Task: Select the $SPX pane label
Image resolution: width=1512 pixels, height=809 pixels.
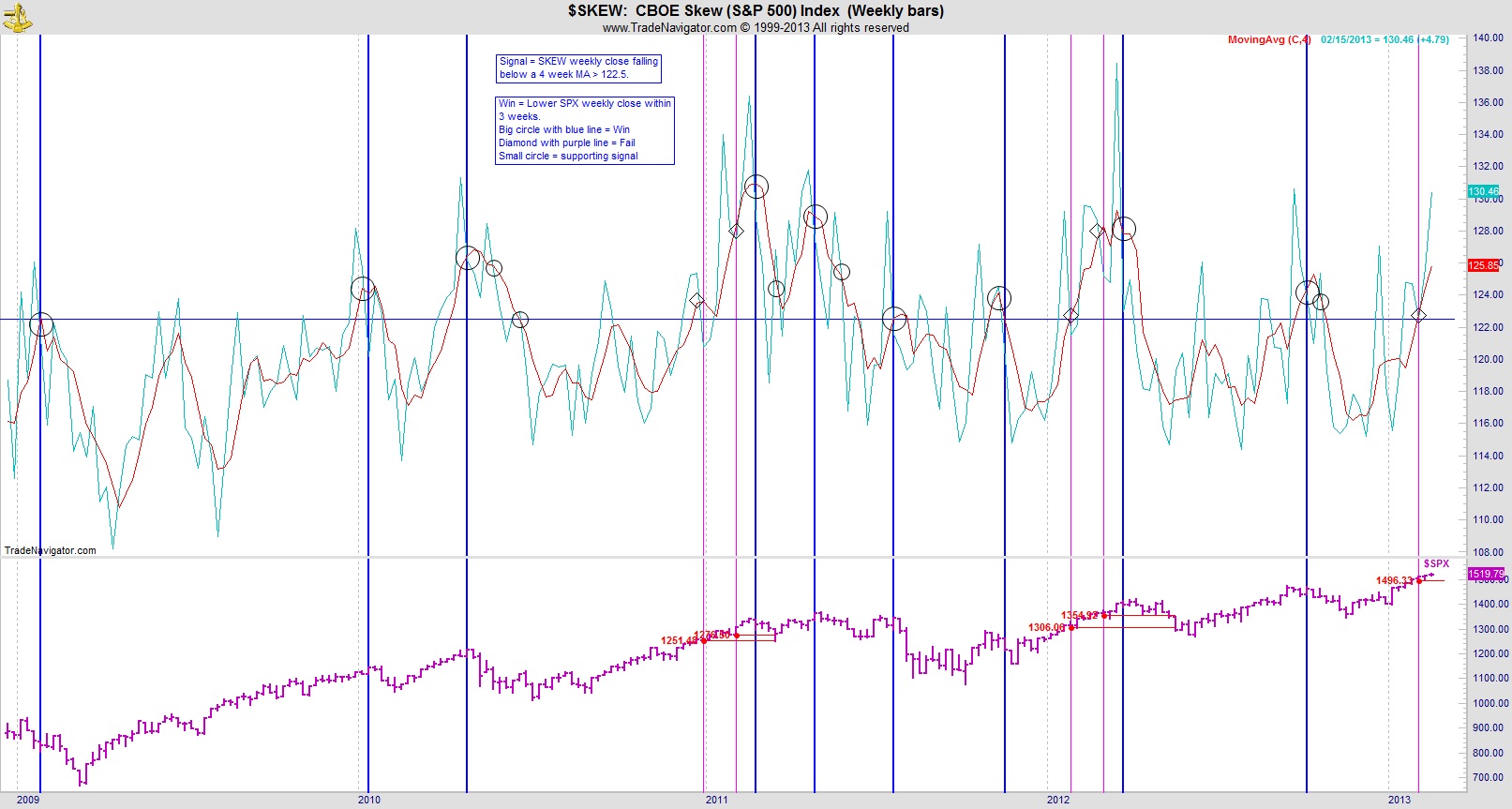Action: click(x=1436, y=563)
